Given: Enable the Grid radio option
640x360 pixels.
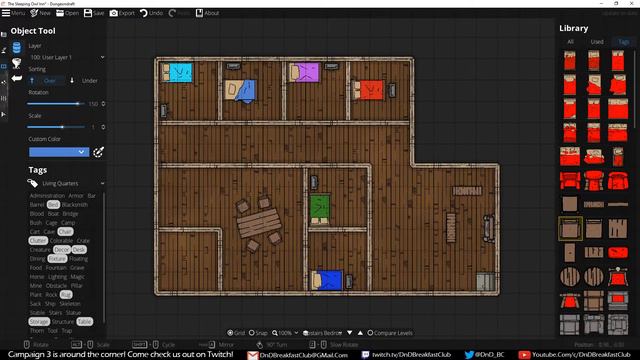Looking at the screenshot, I should [x=236, y=333].
